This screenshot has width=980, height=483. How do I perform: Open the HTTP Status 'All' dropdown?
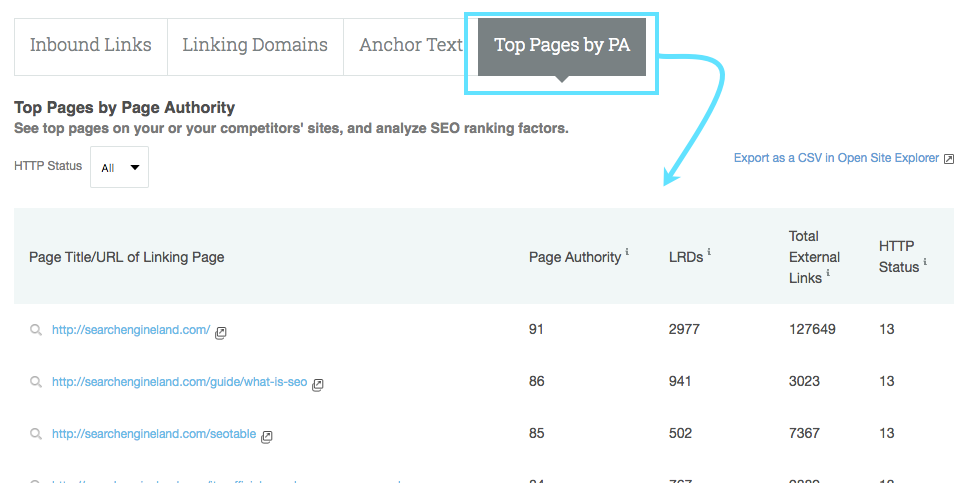(x=119, y=168)
